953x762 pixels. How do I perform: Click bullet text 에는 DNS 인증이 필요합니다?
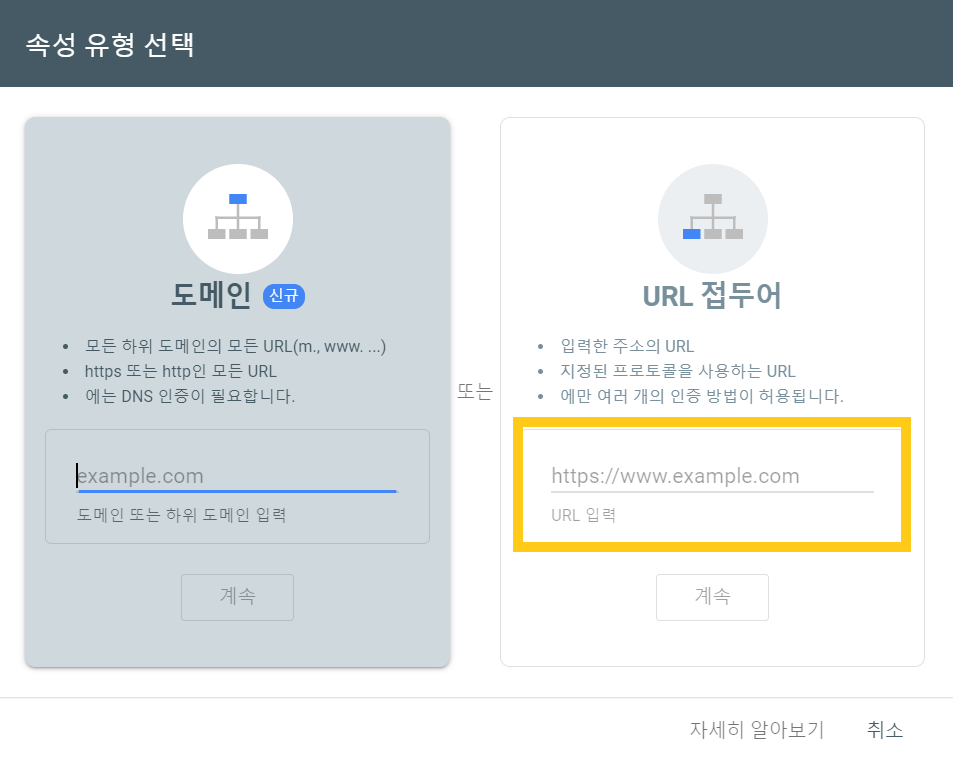coord(190,396)
